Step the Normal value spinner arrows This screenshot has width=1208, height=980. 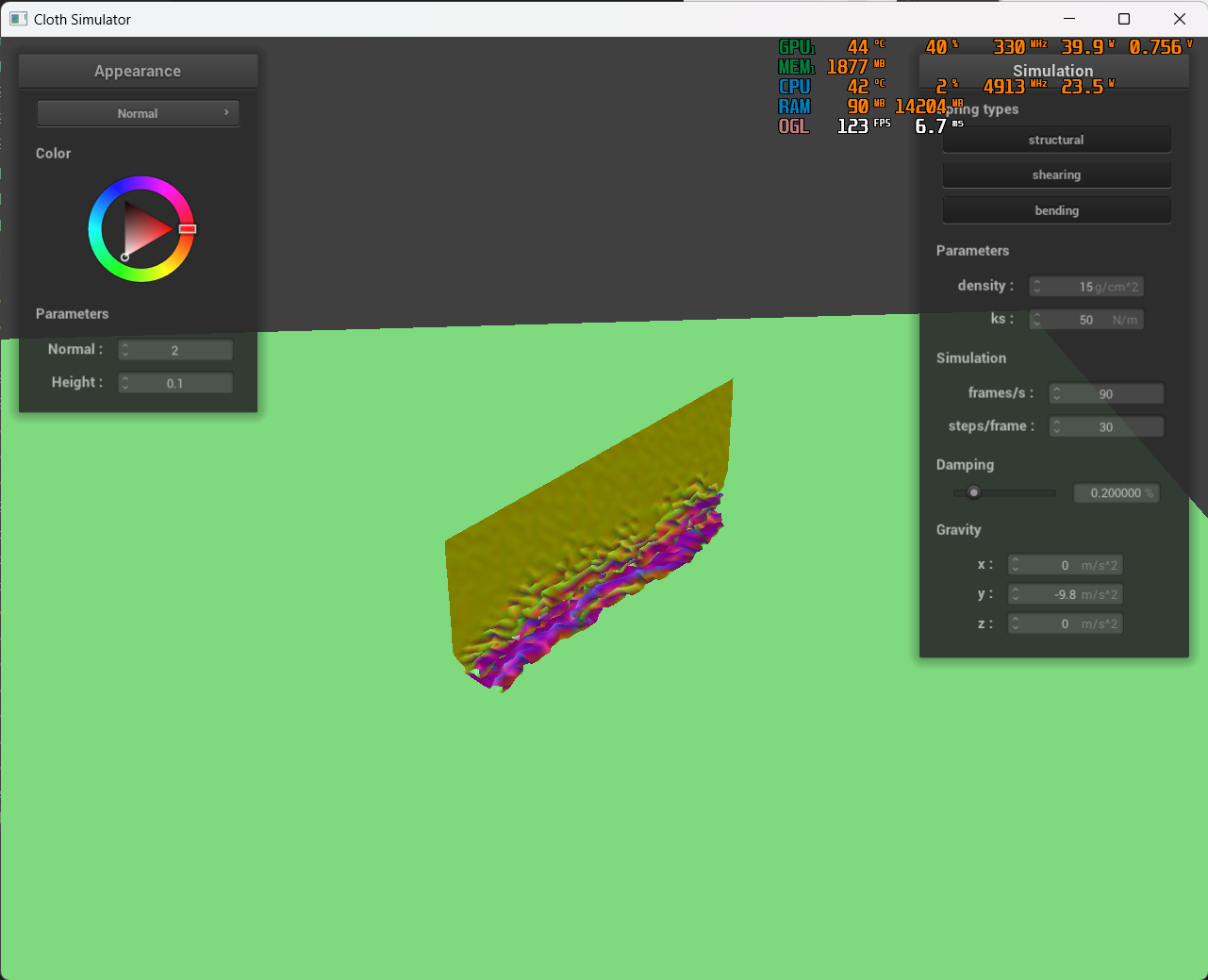[124, 350]
